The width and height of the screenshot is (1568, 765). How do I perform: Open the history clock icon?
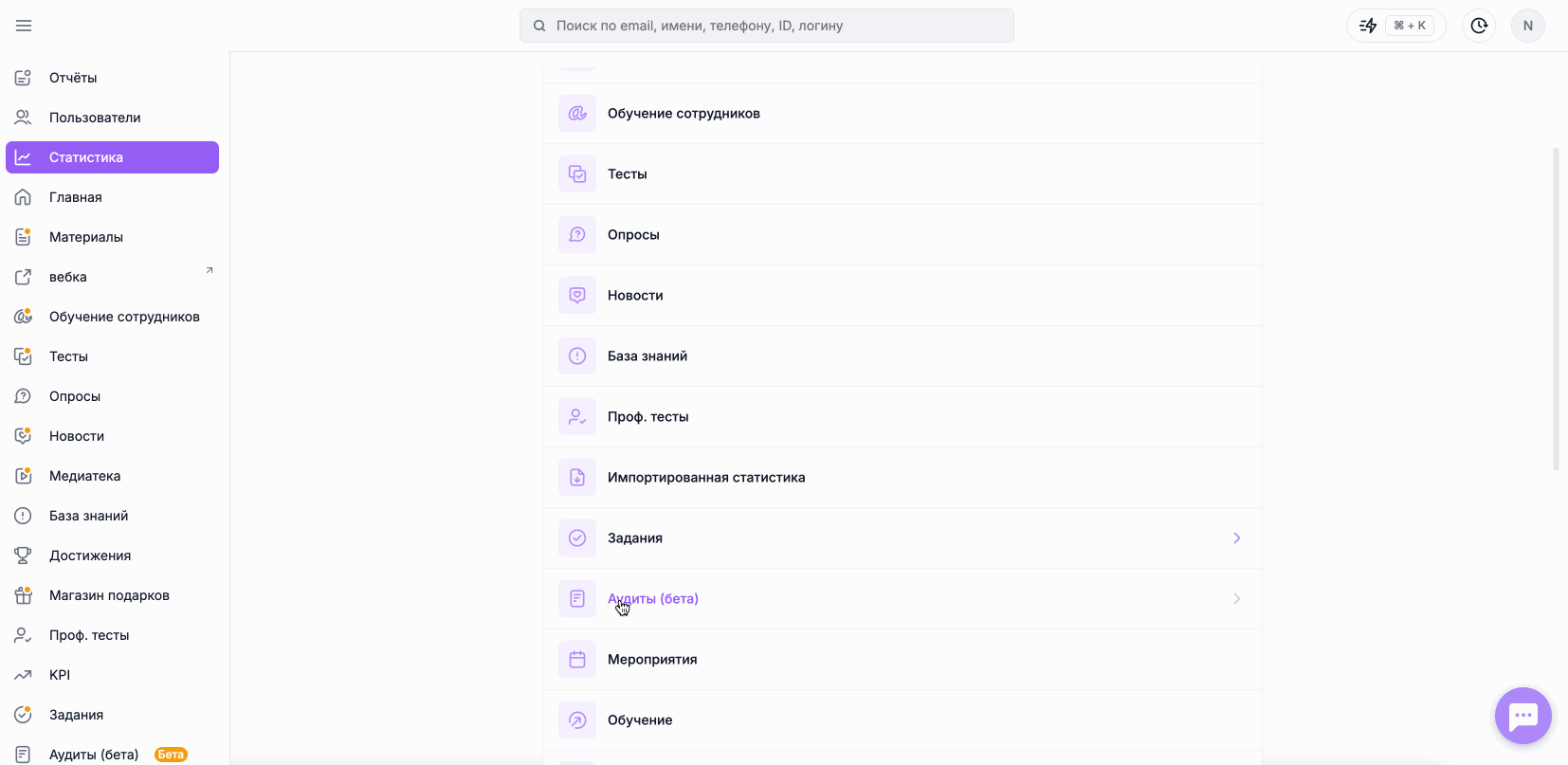[1479, 26]
